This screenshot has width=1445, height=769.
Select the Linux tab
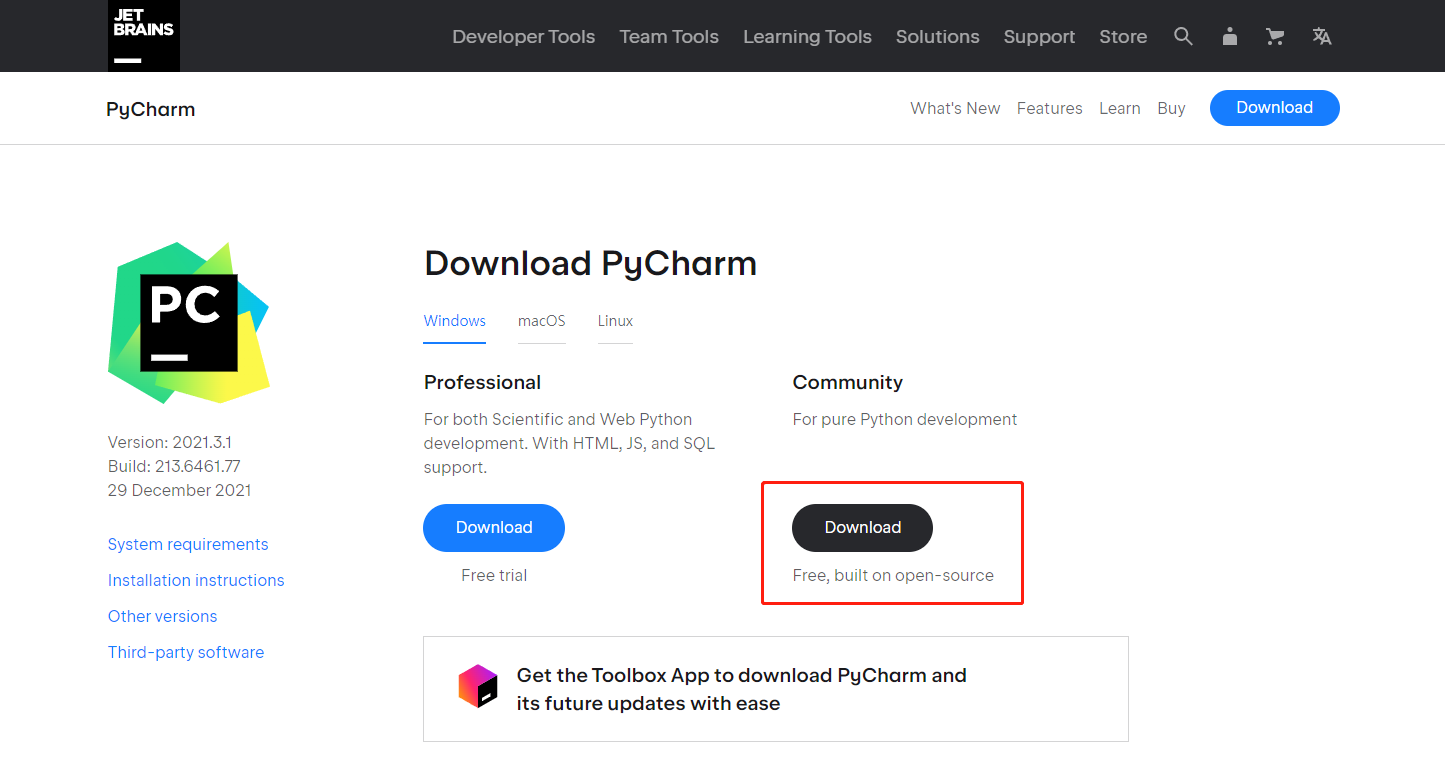(x=615, y=321)
